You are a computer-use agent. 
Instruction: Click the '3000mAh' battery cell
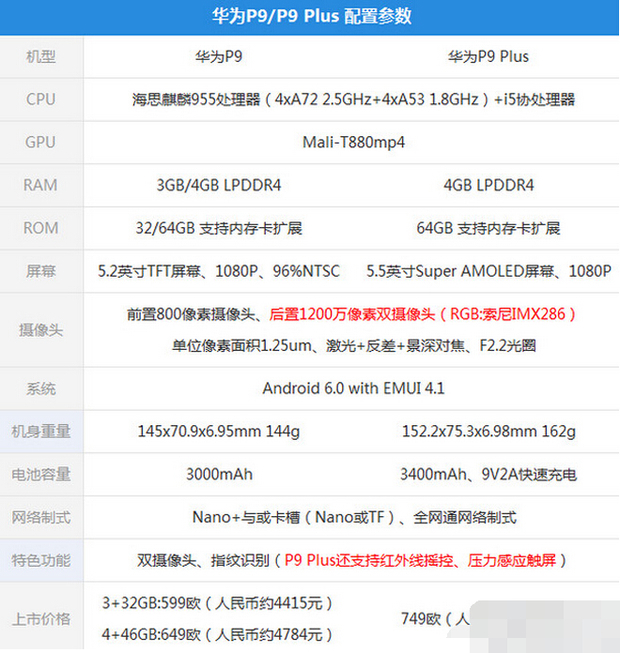[219, 474]
